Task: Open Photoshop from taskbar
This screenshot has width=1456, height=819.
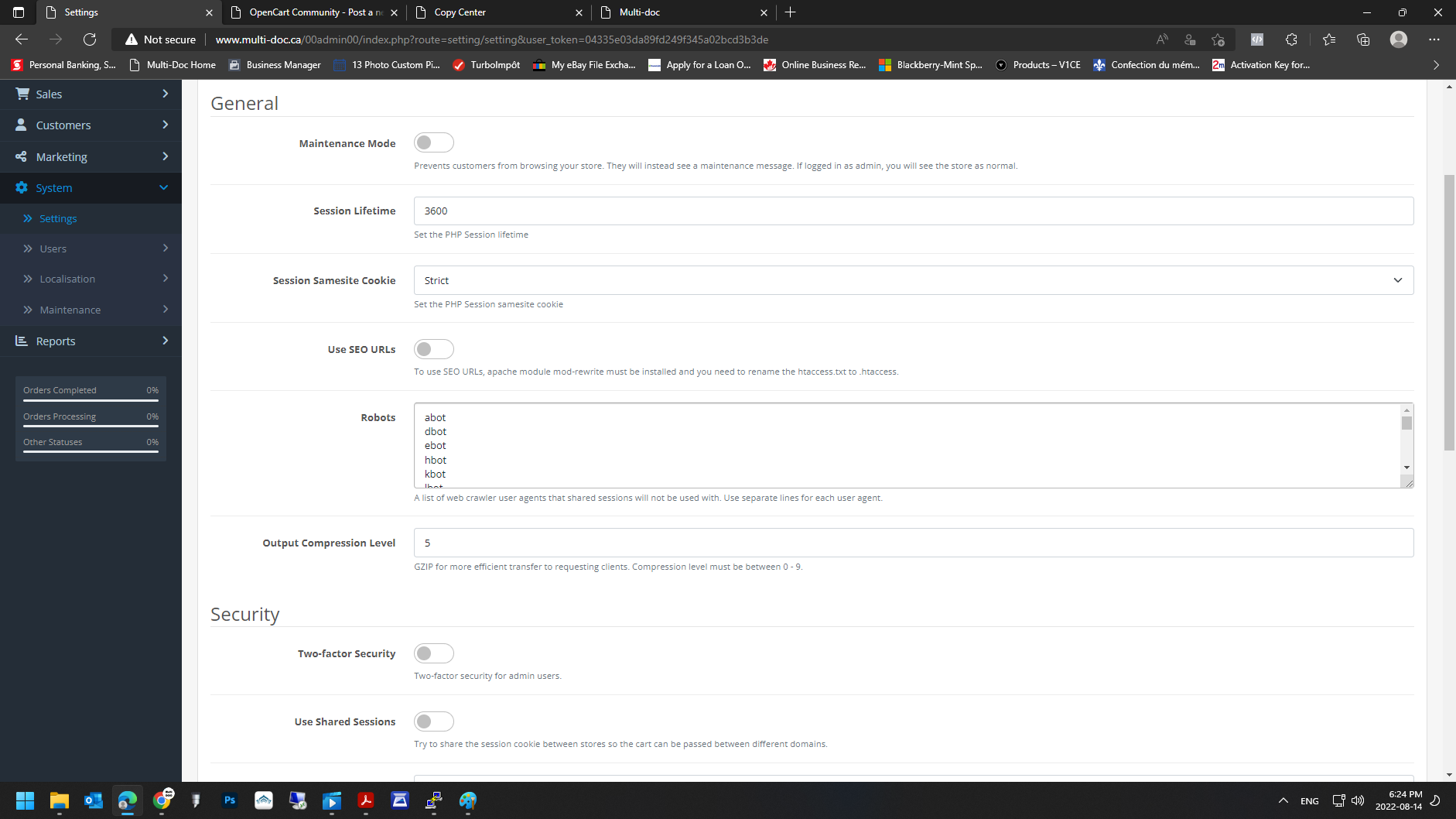Action: (229, 800)
